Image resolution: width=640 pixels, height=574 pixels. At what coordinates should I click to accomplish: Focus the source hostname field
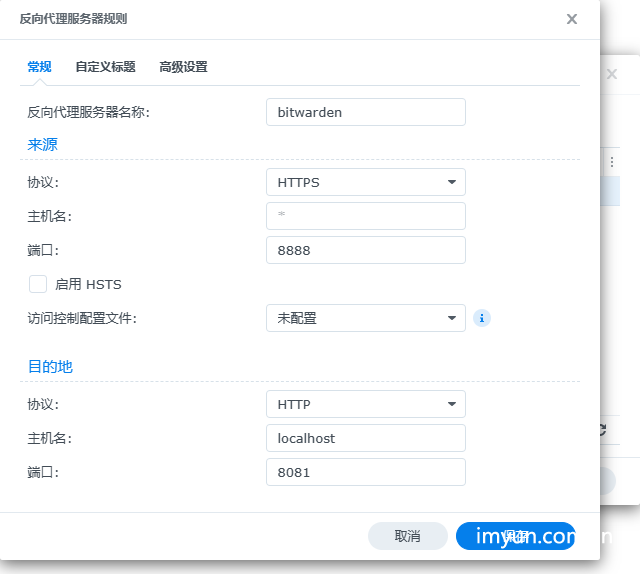[x=366, y=216]
